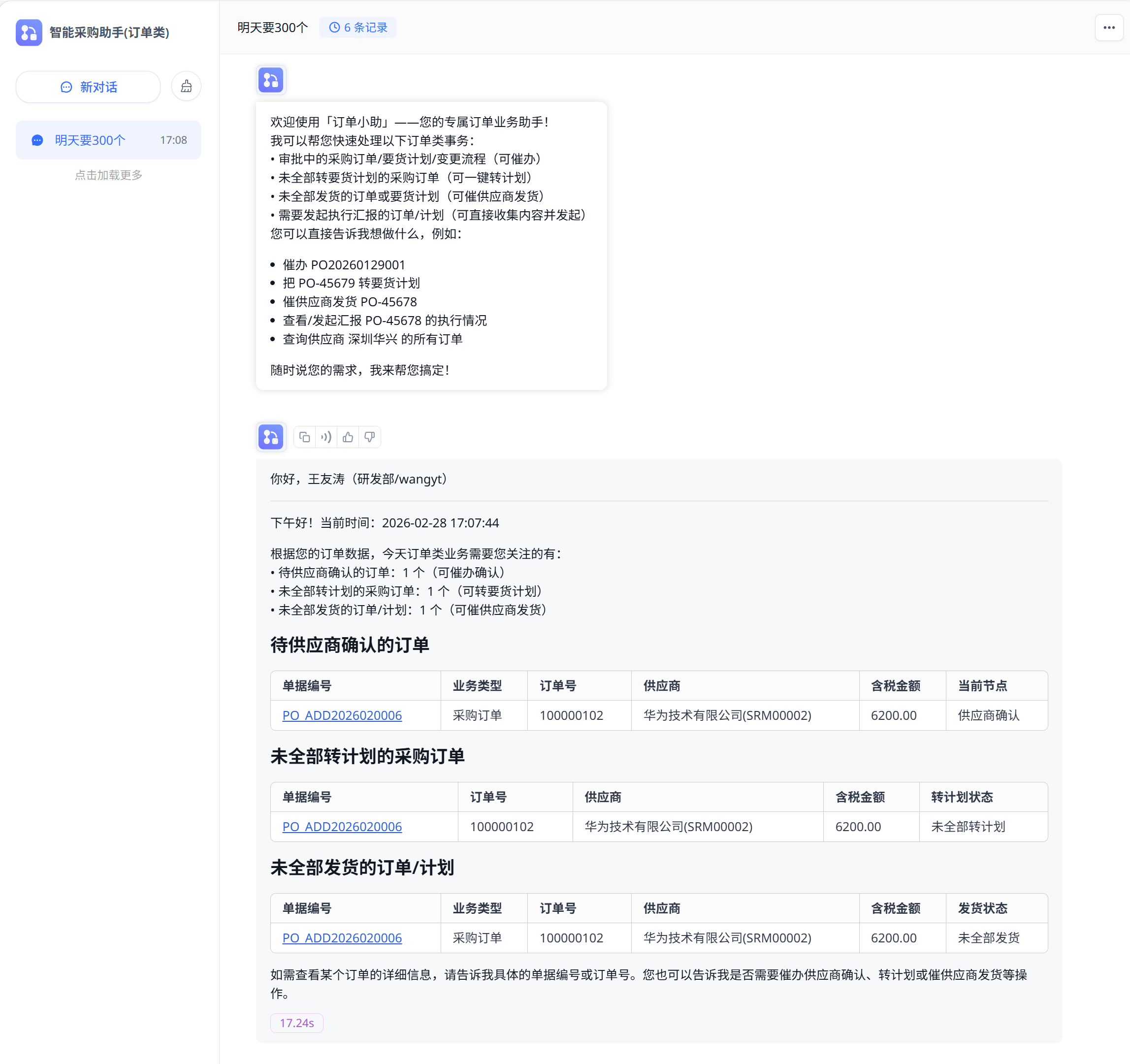Click 点击加载更多 to load more chats
Image resolution: width=1130 pixels, height=1064 pixels.
coord(108,175)
